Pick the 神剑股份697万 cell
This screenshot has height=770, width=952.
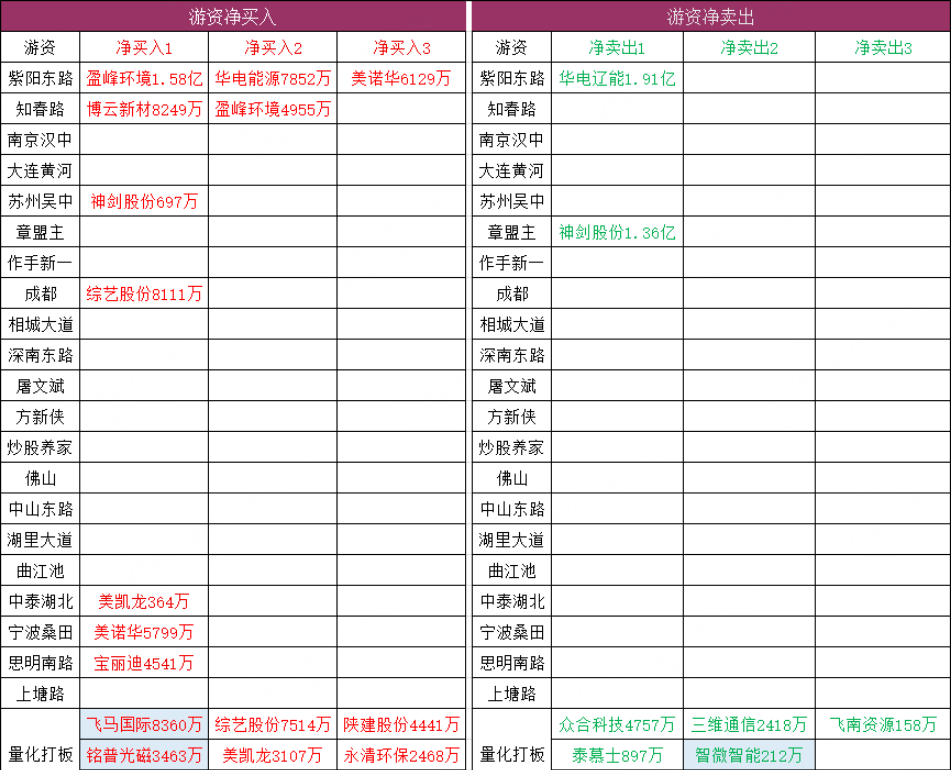tap(144, 202)
